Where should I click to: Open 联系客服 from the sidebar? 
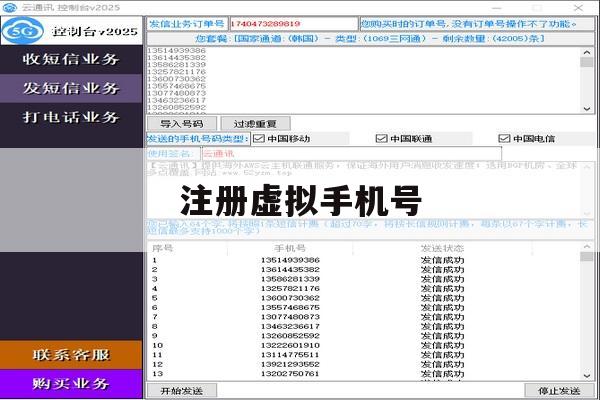71,355
